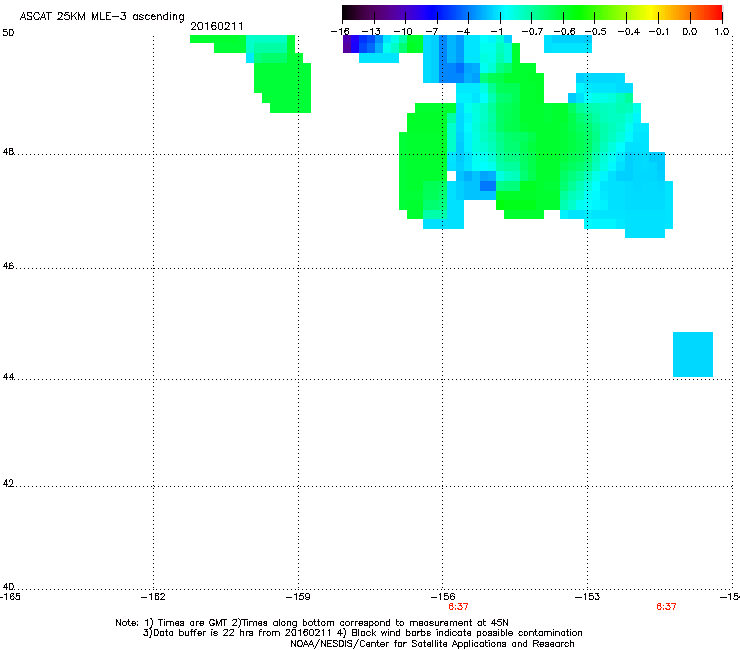Click the longitude -162 axis label
The height and width of the screenshot is (650, 740).
tap(153, 597)
